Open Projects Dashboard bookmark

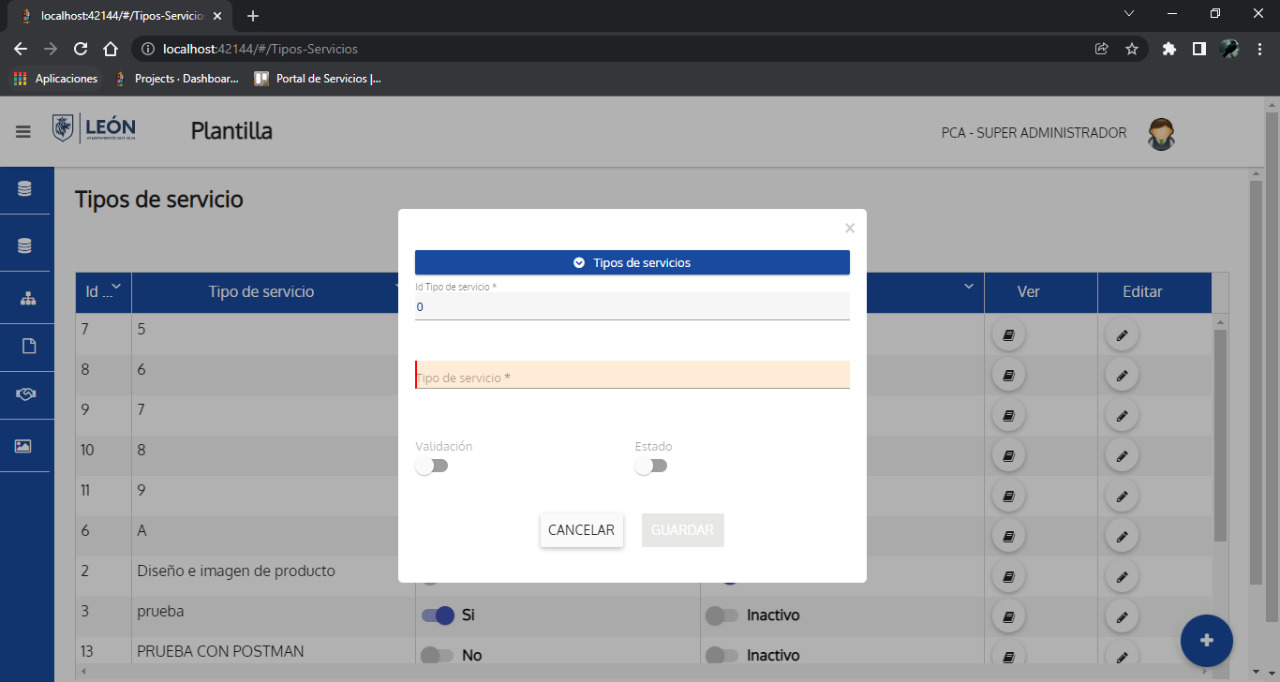177,78
